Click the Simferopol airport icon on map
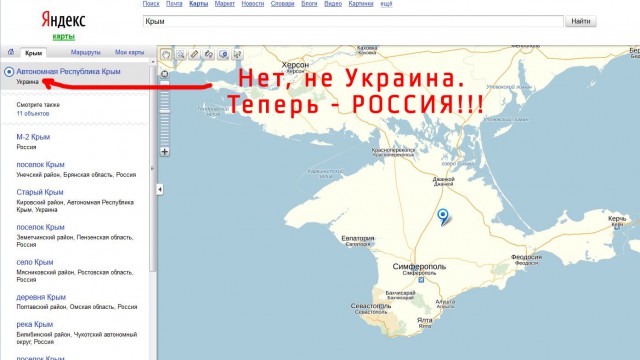This screenshot has width=640, height=360. click(x=421, y=280)
